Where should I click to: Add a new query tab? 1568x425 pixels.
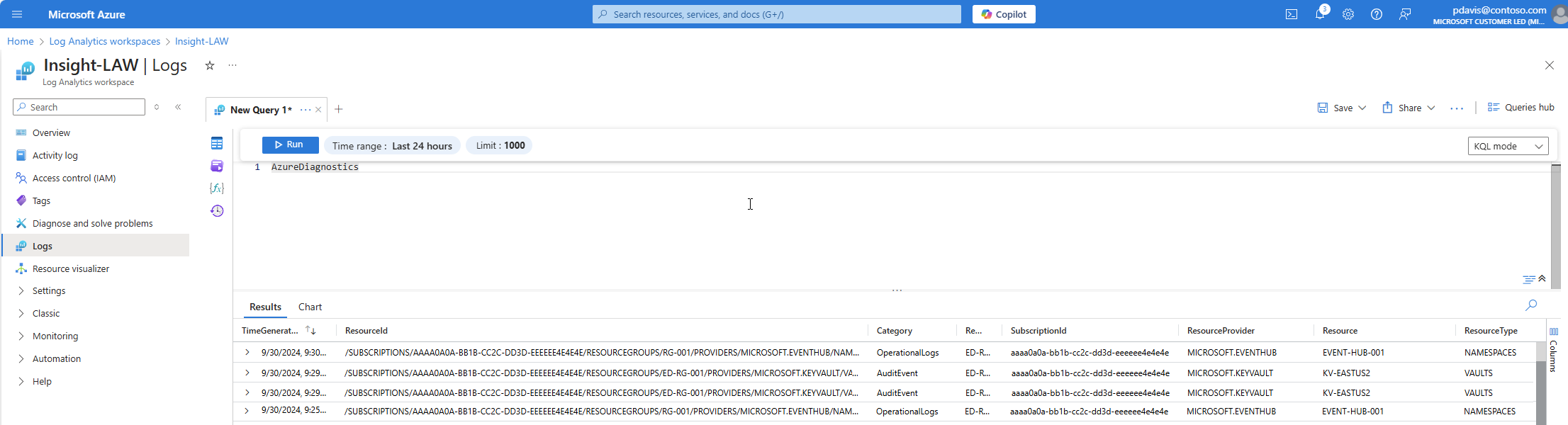click(x=339, y=109)
